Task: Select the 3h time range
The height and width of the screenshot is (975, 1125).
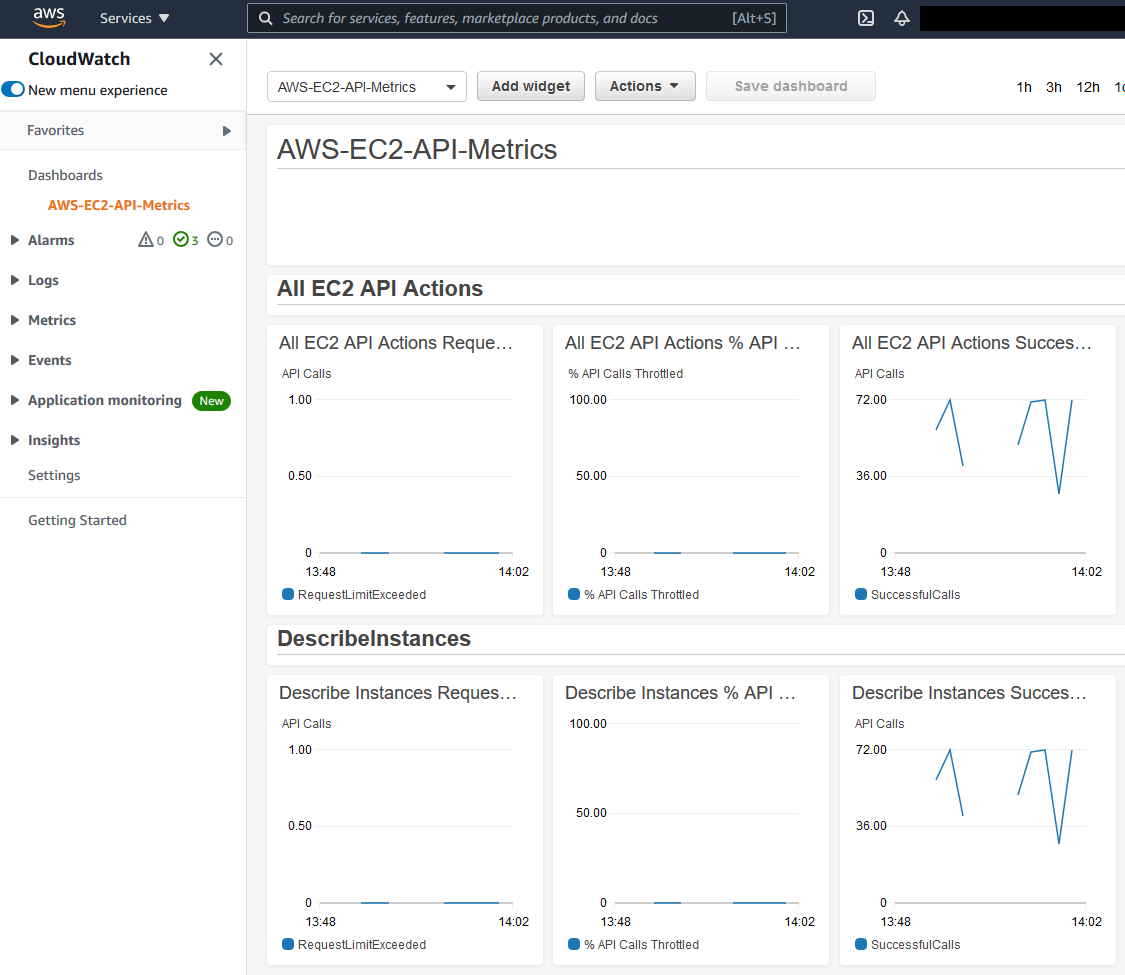Action: pos(1053,87)
